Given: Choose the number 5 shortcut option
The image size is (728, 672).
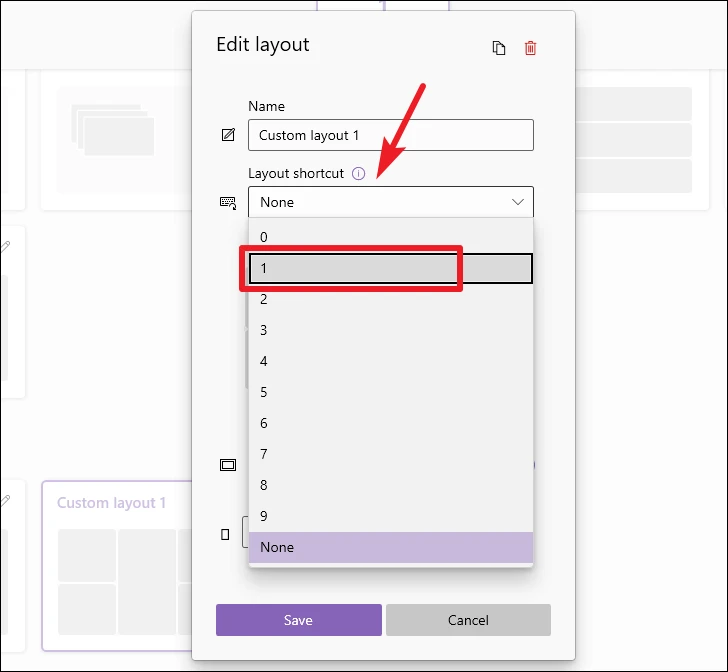Looking at the screenshot, I should pyautogui.click(x=390, y=392).
